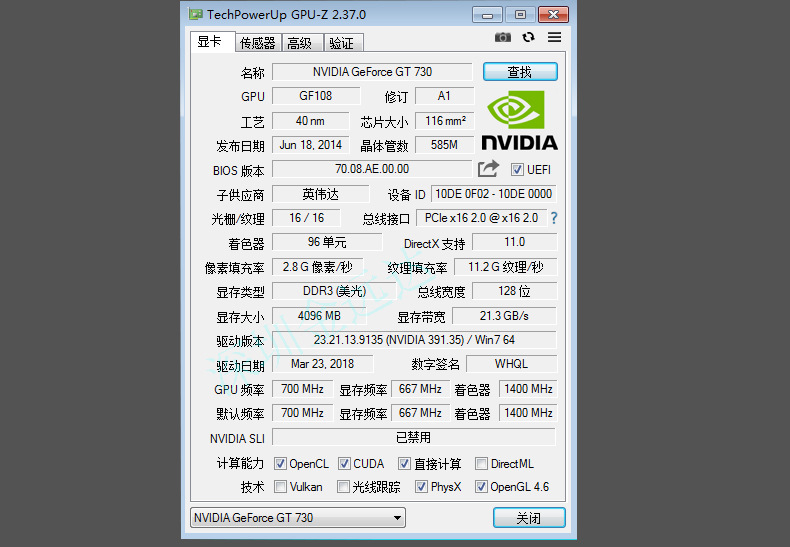
Task: Click the BIOS version field 70.08.AE.00.00
Action: tap(372, 169)
